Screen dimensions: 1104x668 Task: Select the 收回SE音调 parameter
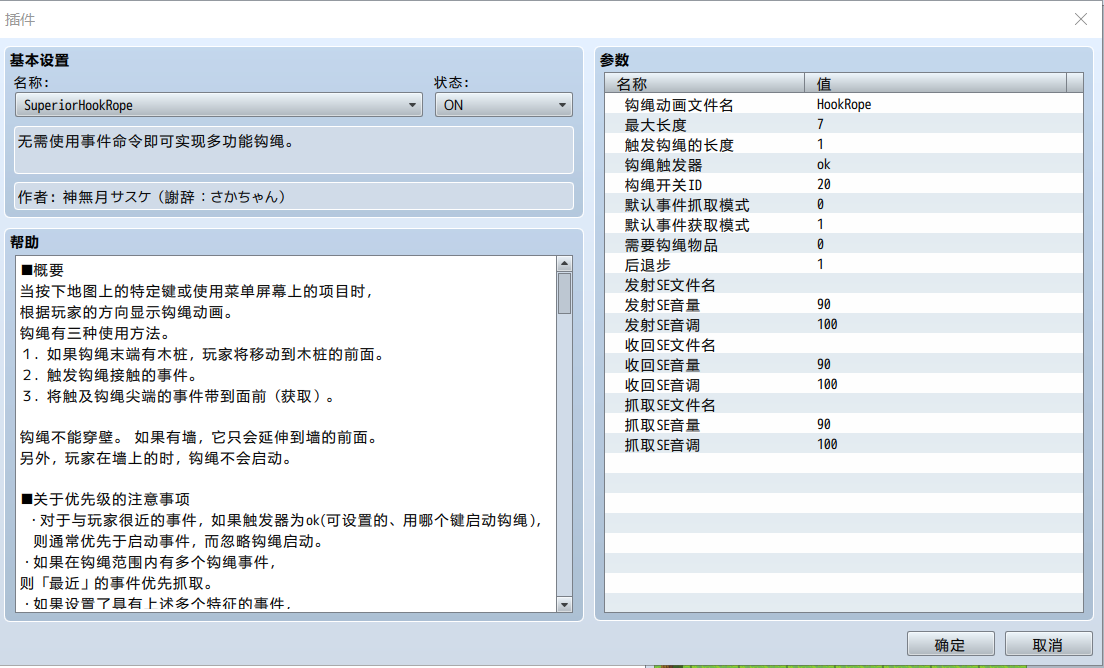[x=843, y=384]
